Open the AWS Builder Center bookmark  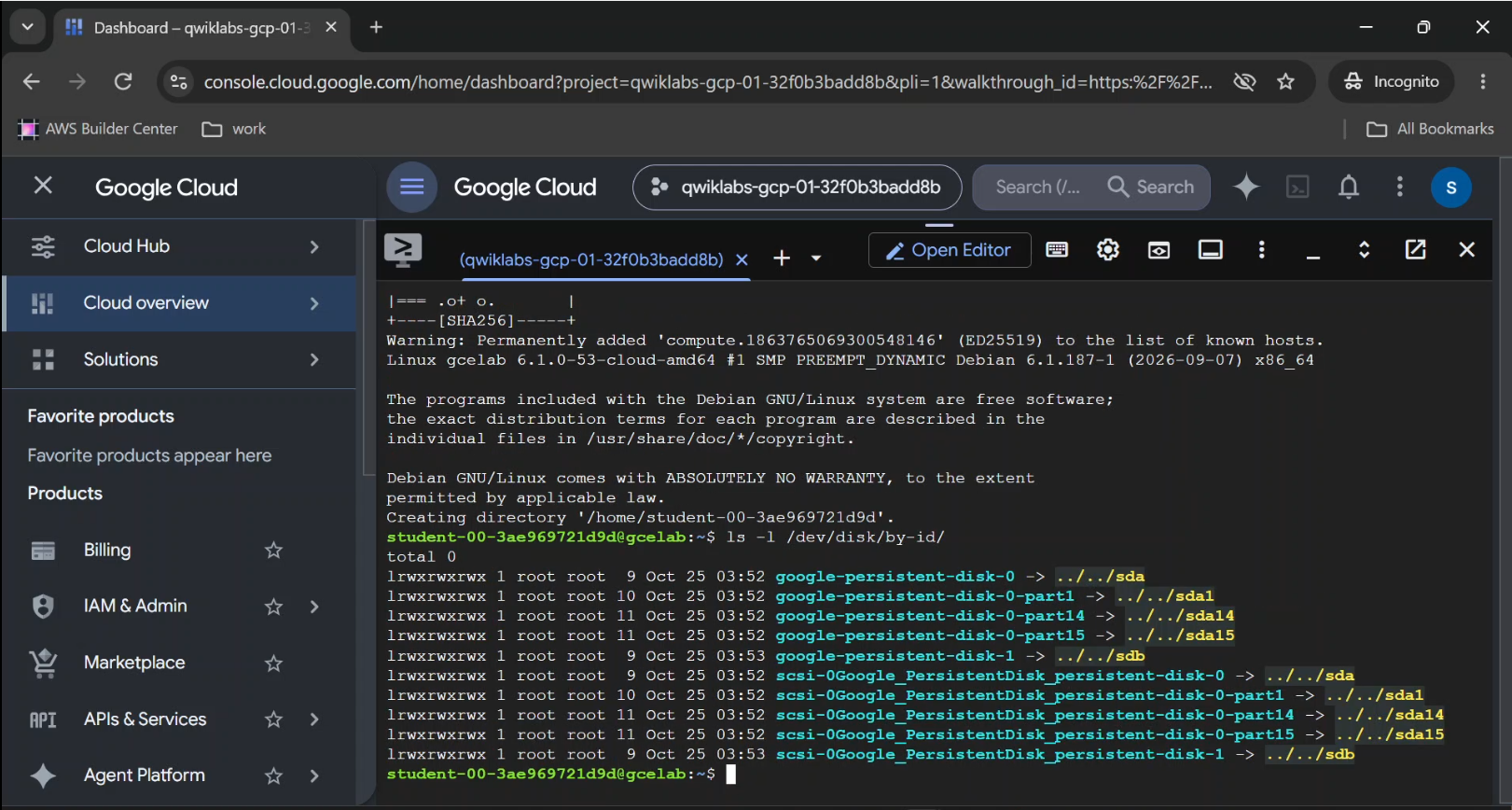98,129
